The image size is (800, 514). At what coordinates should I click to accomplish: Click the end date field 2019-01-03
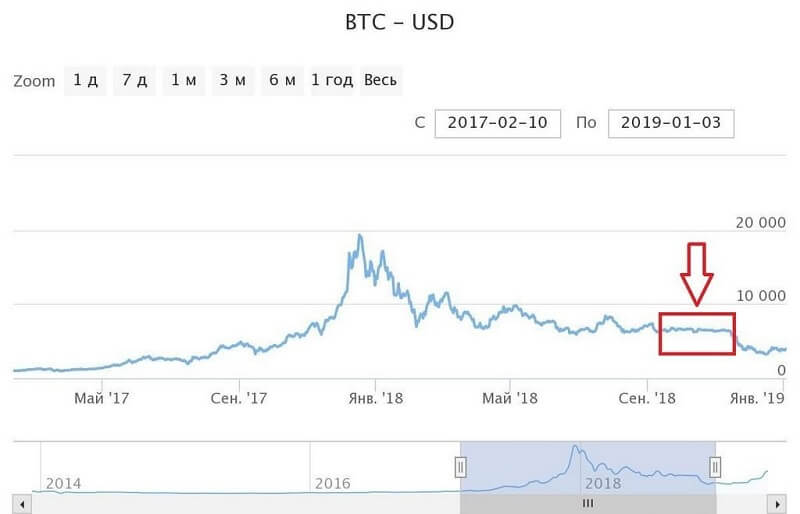click(671, 124)
